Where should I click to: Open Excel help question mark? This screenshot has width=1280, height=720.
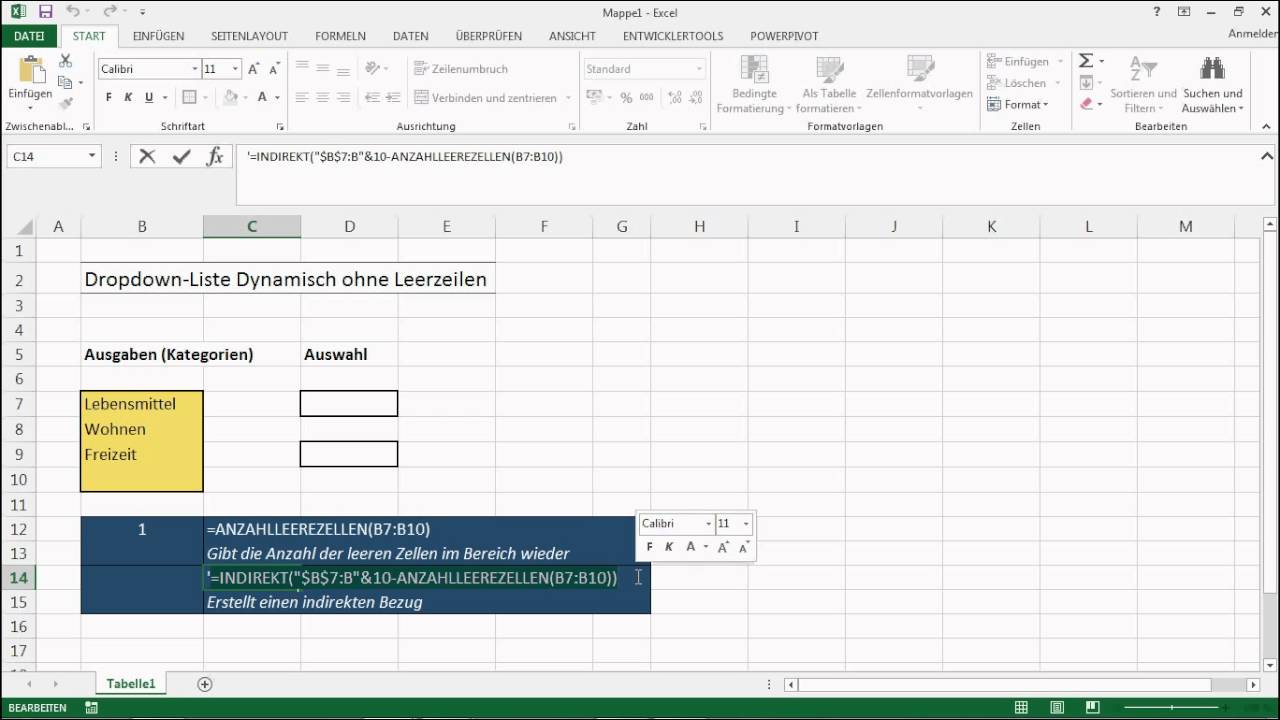(1157, 12)
